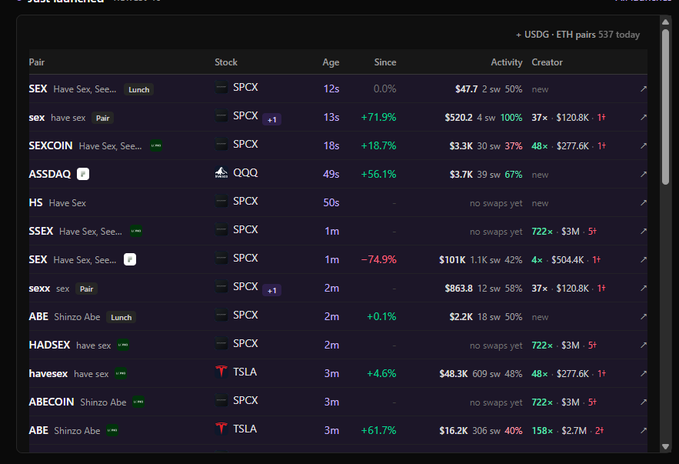Click green badge next to havesex
This screenshot has height=464, width=679.
(x=120, y=374)
